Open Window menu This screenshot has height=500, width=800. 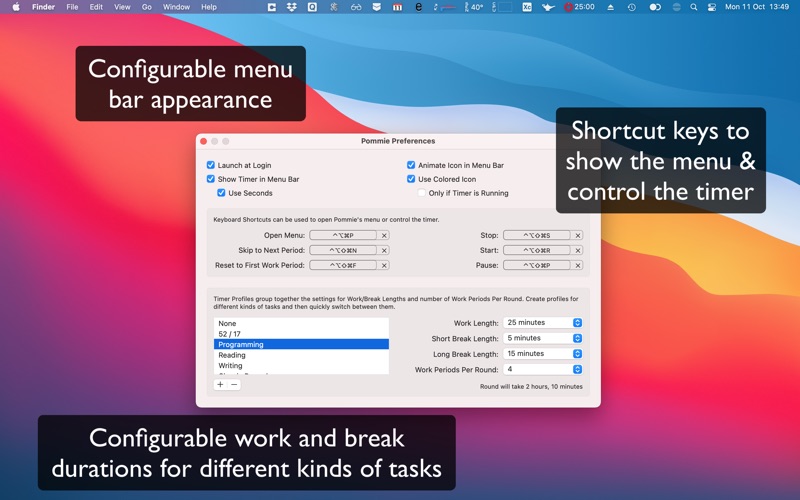tap(176, 7)
